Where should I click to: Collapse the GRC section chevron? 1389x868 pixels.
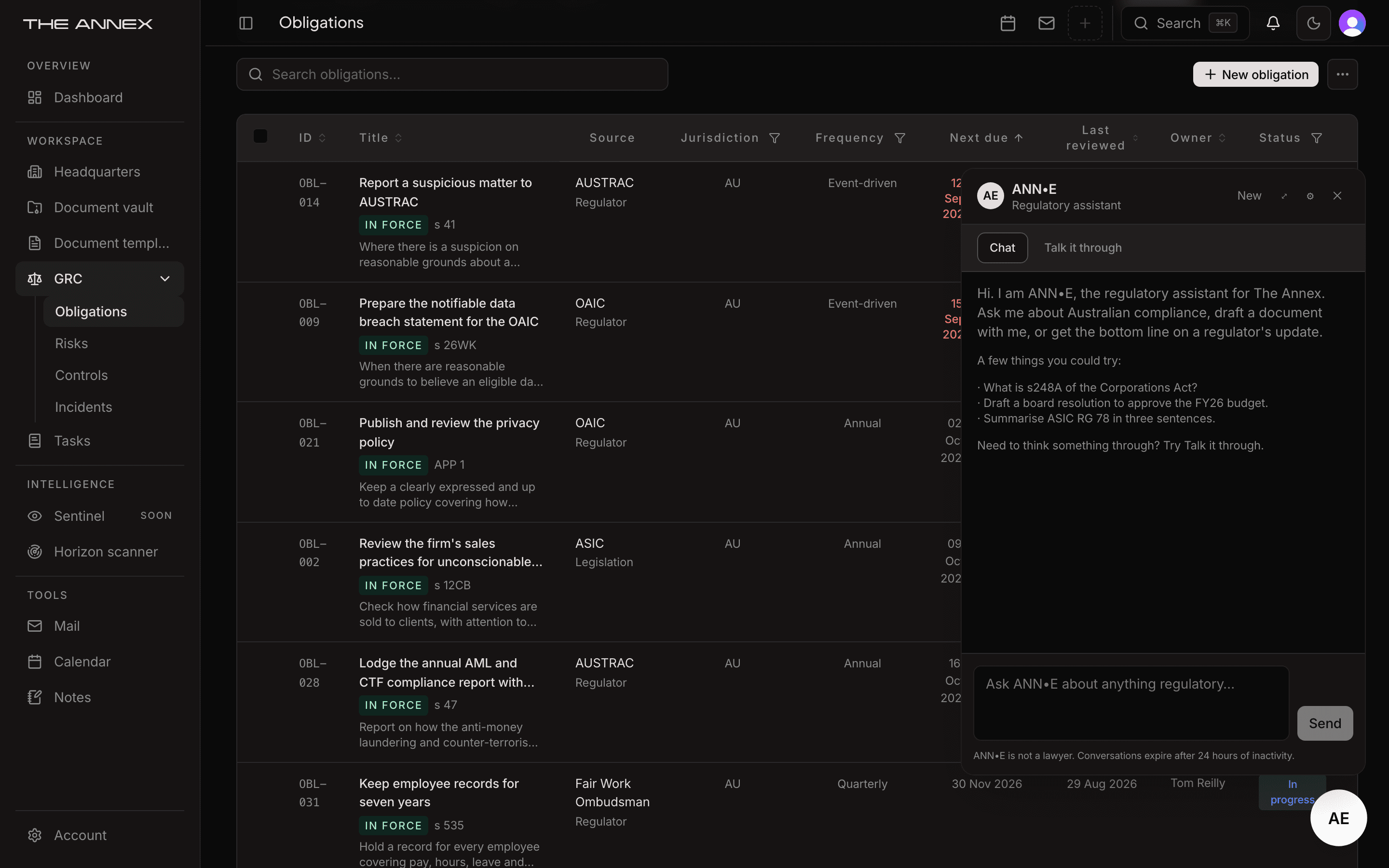pyautogui.click(x=165, y=279)
